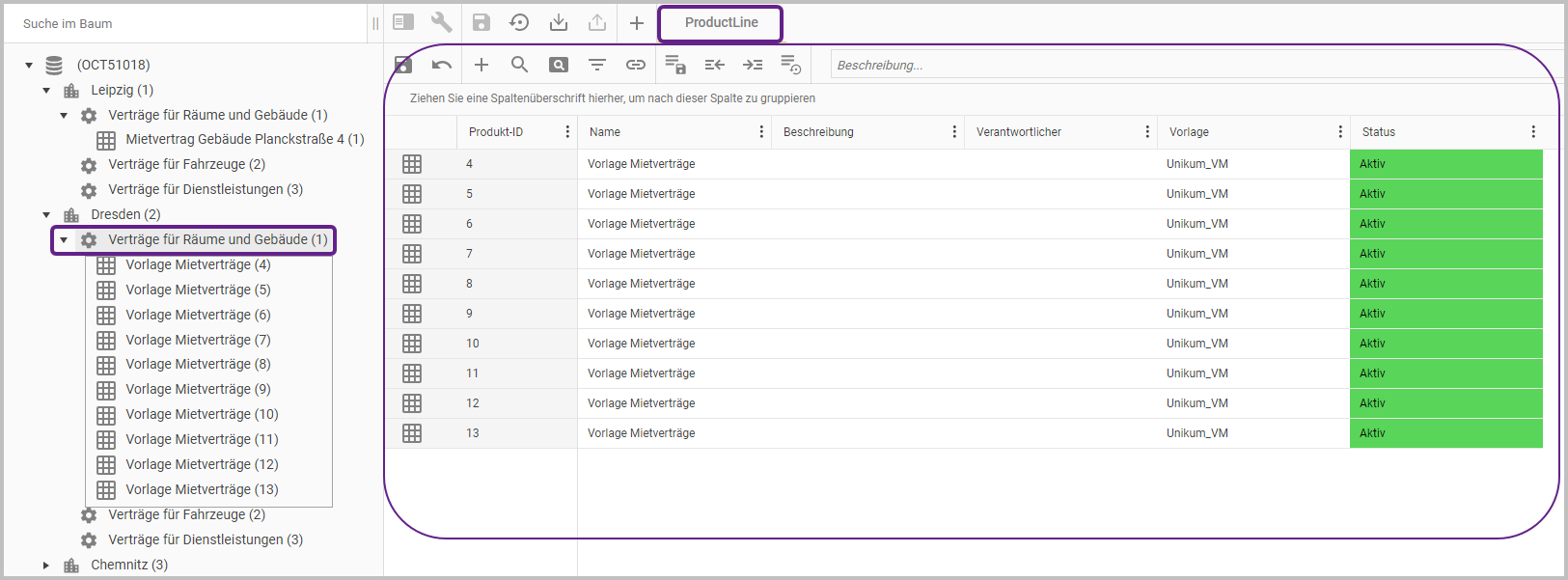
Task: Click the wrench settings icon in top toolbar
Action: [442, 22]
